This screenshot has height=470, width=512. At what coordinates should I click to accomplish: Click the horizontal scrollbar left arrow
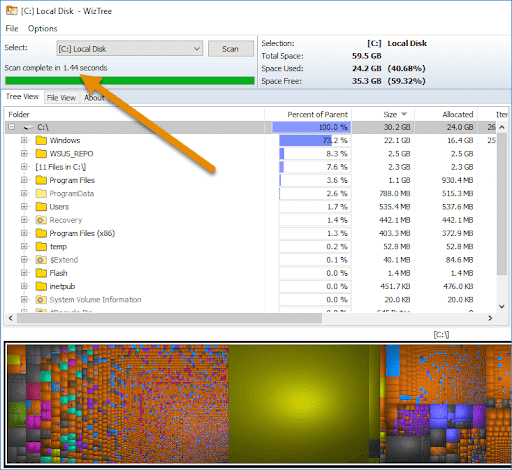point(11,318)
